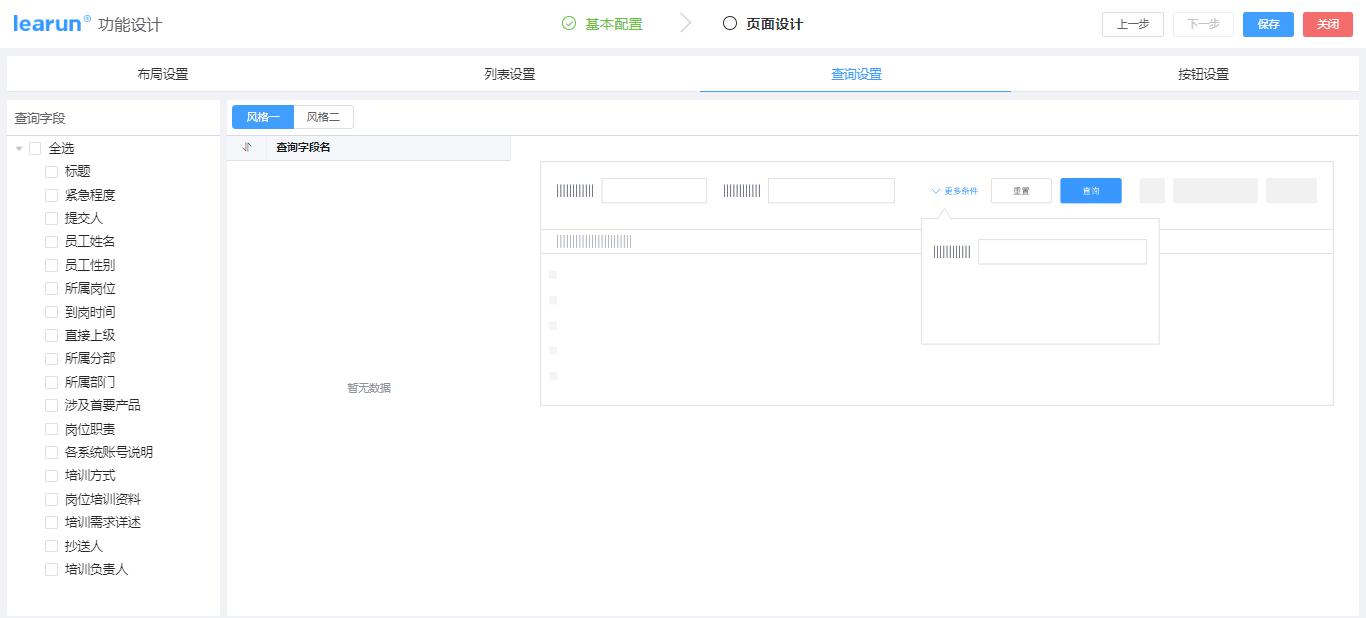Enable the 培训负责人 checkbox
The width and height of the screenshot is (1366, 618).
pyautogui.click(x=51, y=569)
